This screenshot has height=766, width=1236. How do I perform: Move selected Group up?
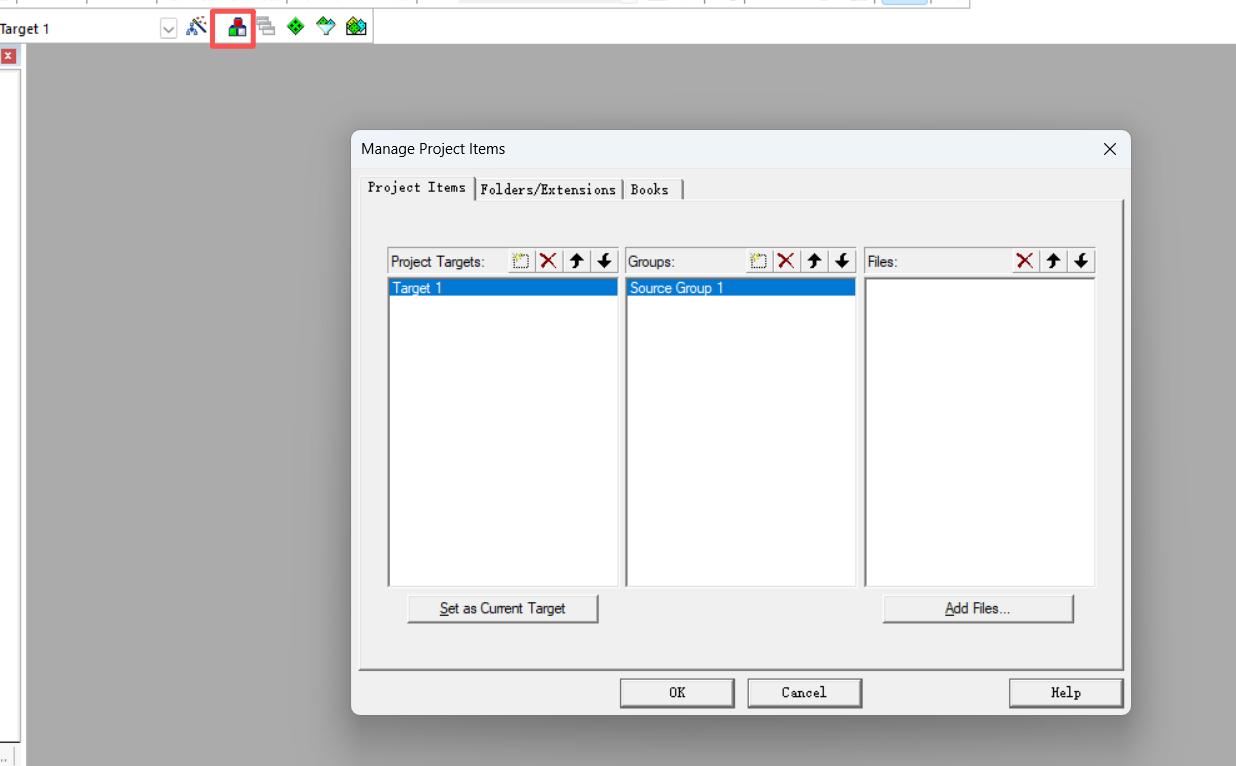[x=814, y=261]
